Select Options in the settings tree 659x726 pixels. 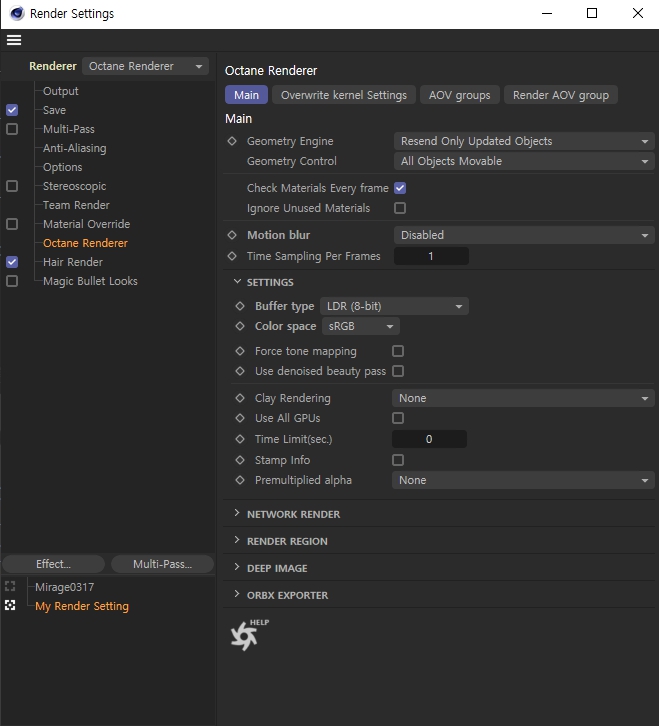[63, 167]
